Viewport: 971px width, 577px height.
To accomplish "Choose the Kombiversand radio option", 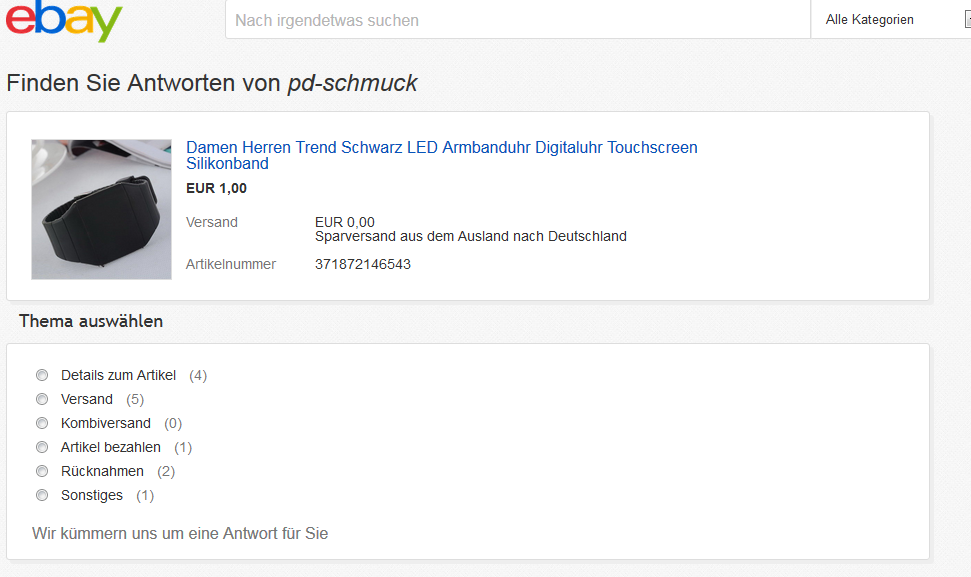I will coord(42,423).
